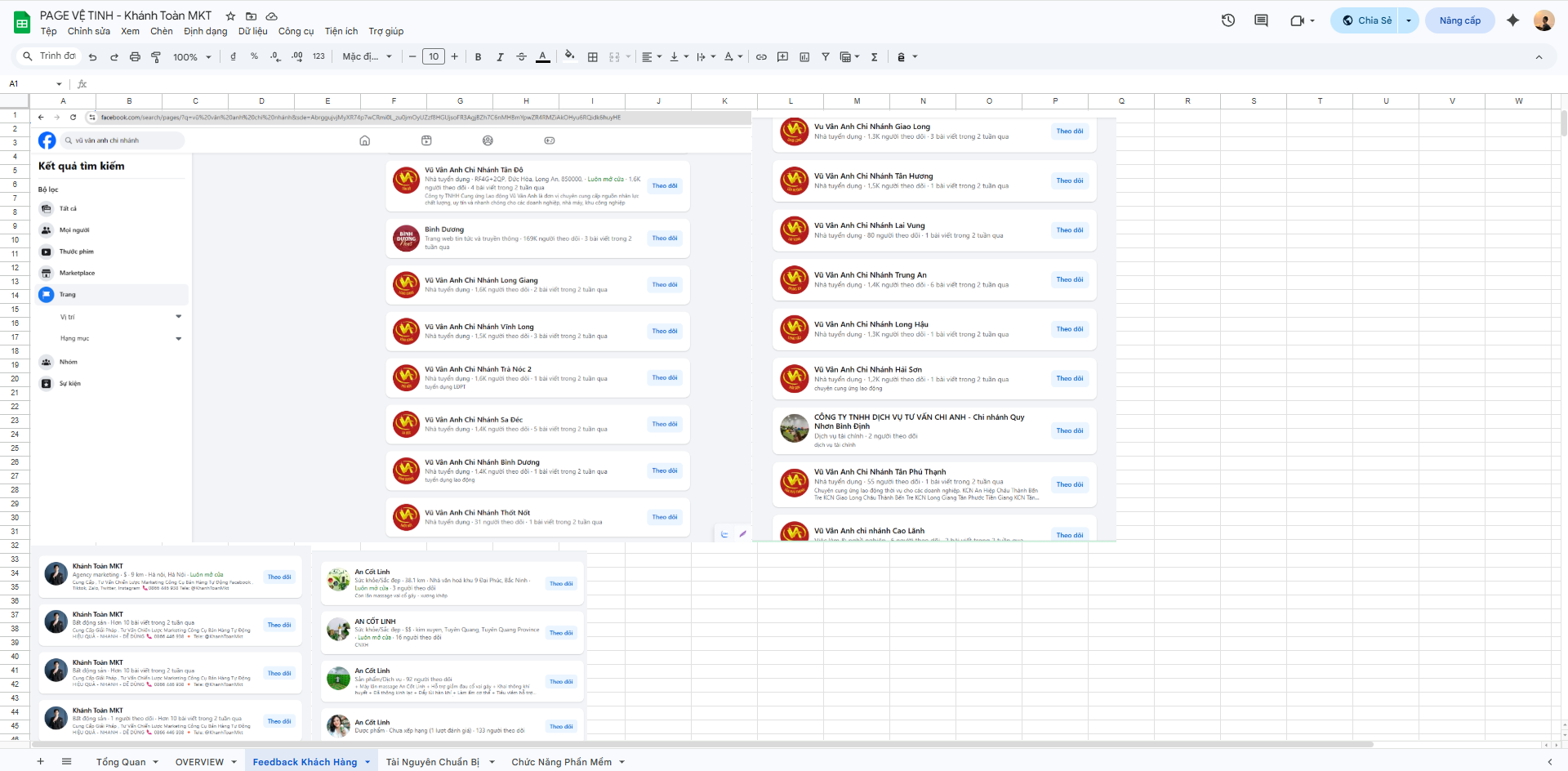
Task: Click the Undo icon in toolbar
Action: pyautogui.click(x=92, y=57)
